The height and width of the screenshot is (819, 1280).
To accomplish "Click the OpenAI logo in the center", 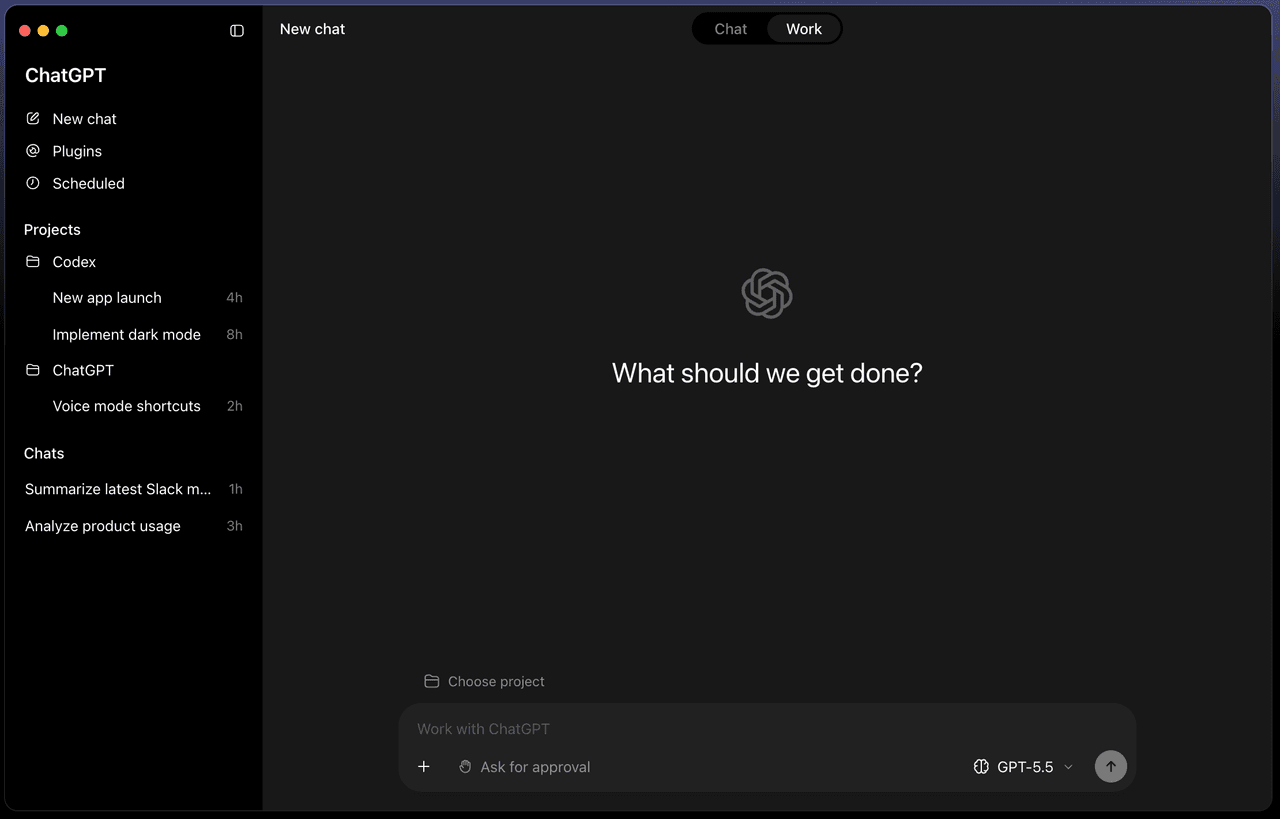I will pos(767,294).
